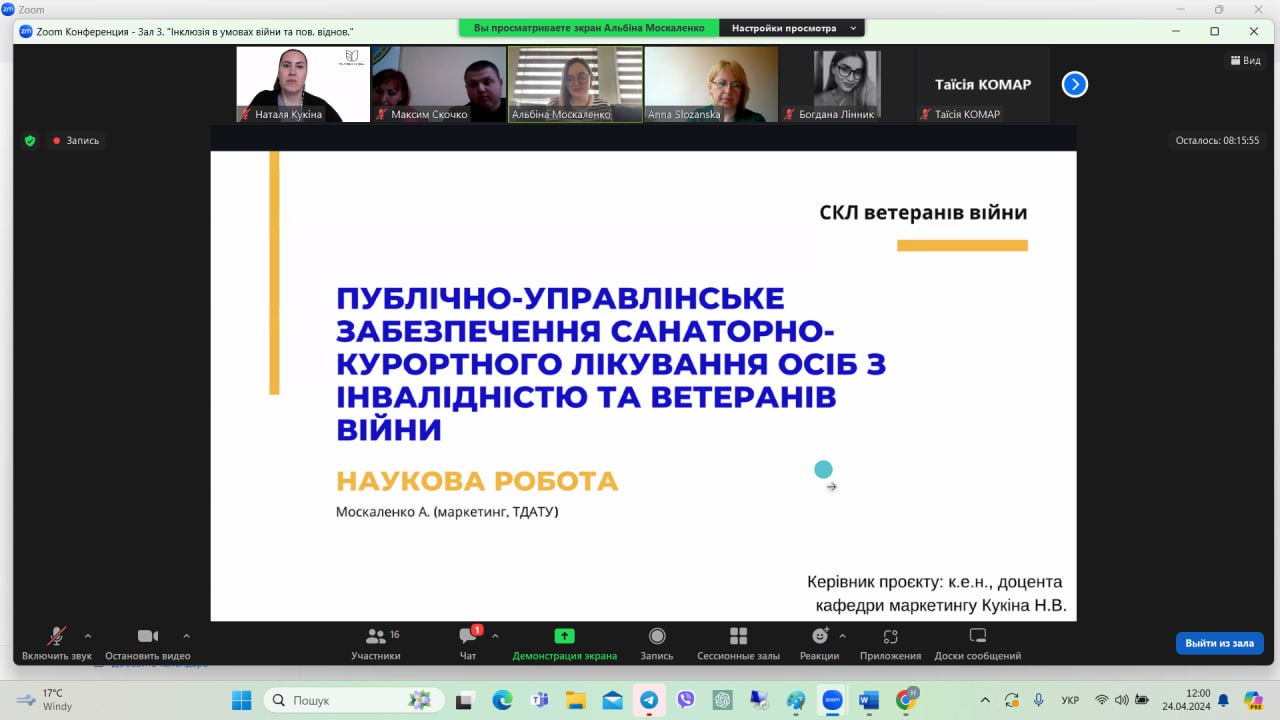Open Microsoft Teams from taskbar
1280x720 pixels.
tap(539, 700)
